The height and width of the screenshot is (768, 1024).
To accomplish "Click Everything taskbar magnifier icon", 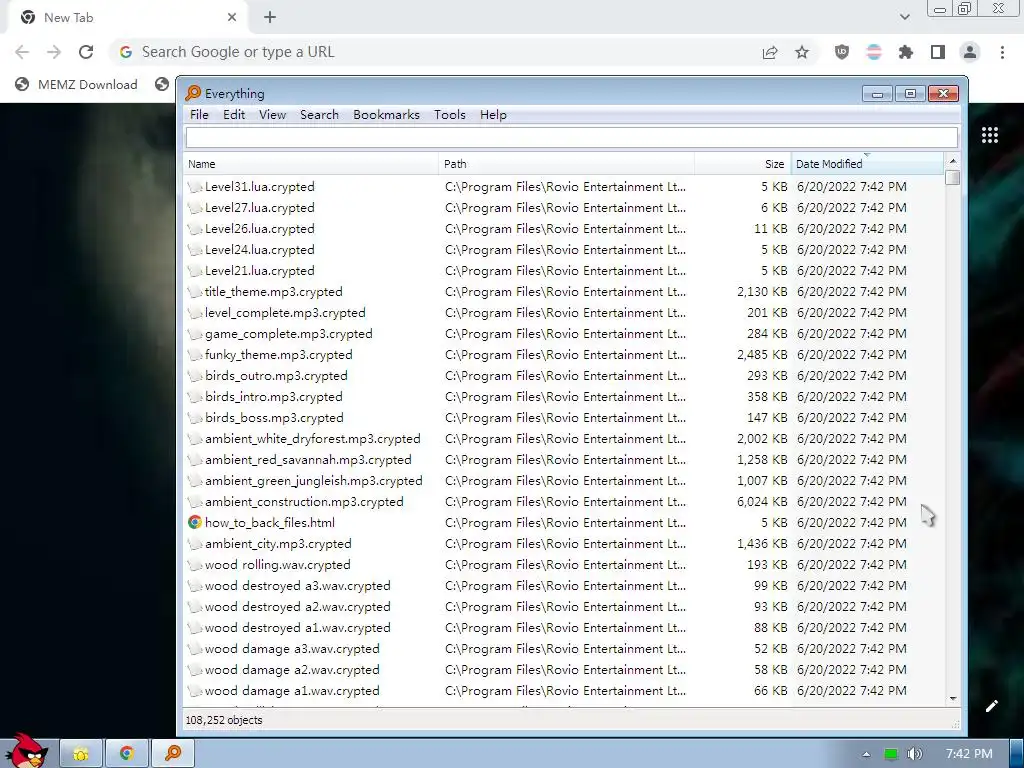I will [173, 754].
